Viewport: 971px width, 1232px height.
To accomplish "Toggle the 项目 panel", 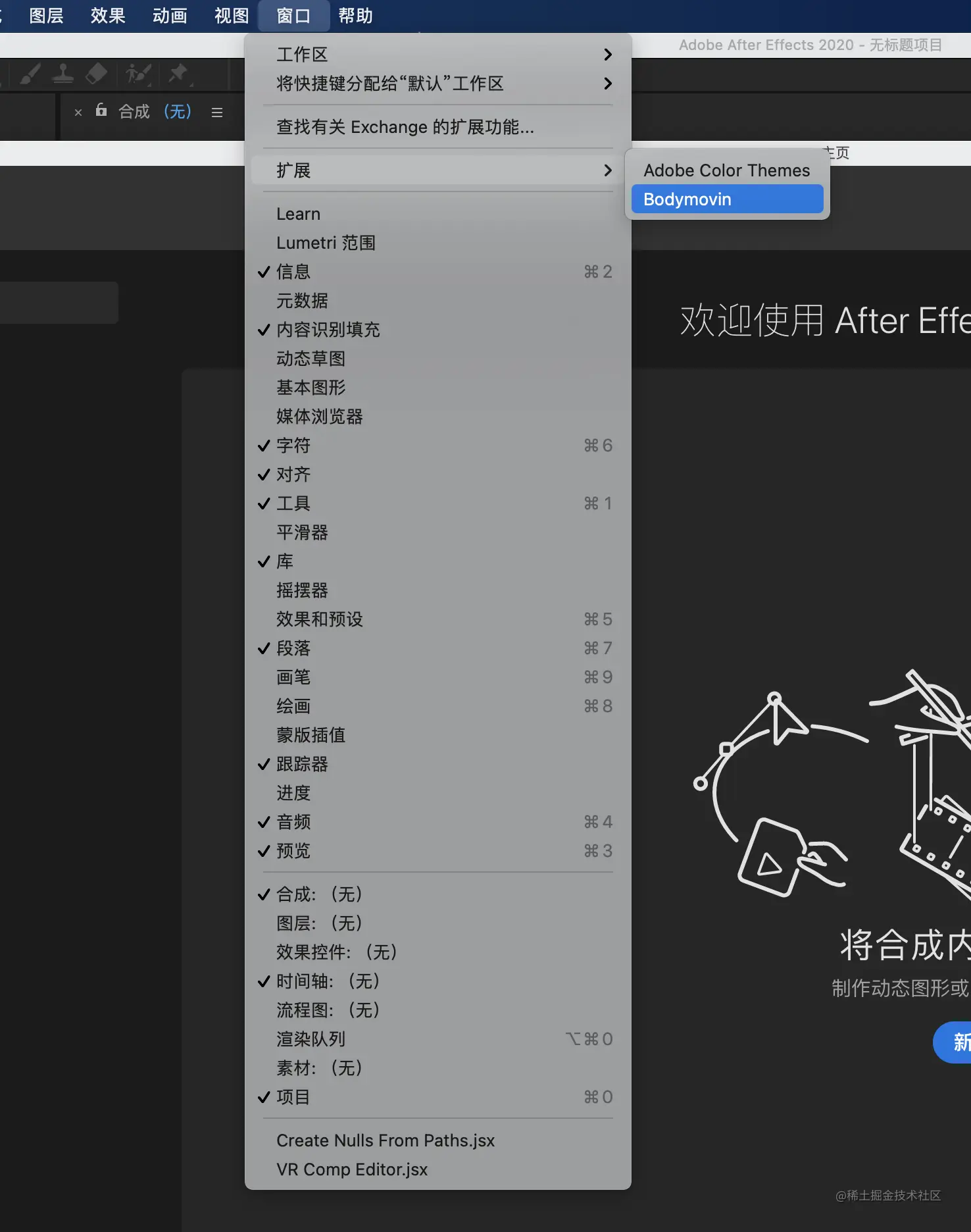I will 437,1097.
